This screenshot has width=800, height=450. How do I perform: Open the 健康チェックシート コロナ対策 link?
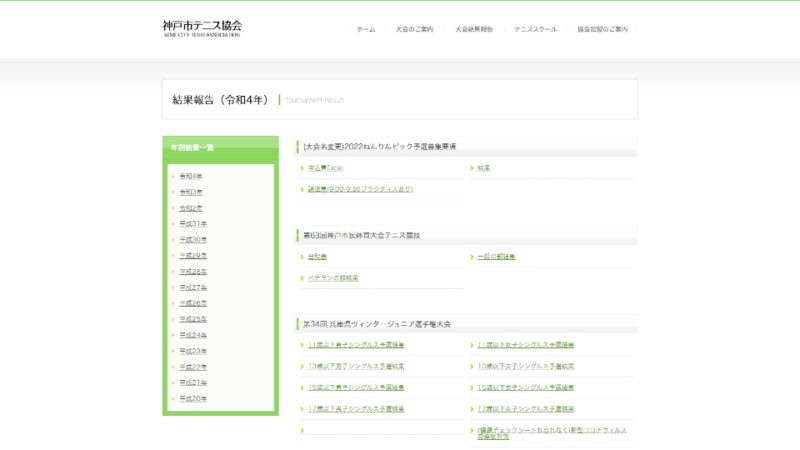coord(552,433)
